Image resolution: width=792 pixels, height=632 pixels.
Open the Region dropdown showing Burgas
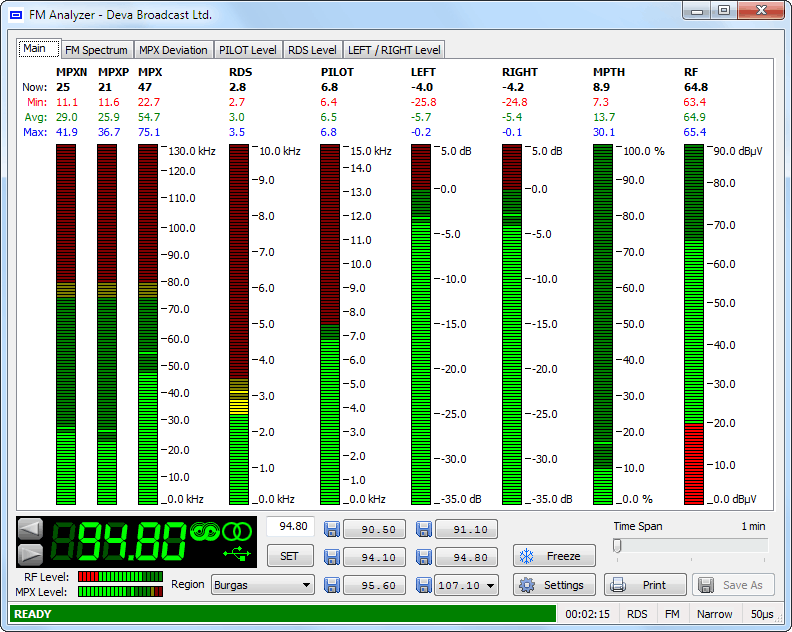click(262, 585)
